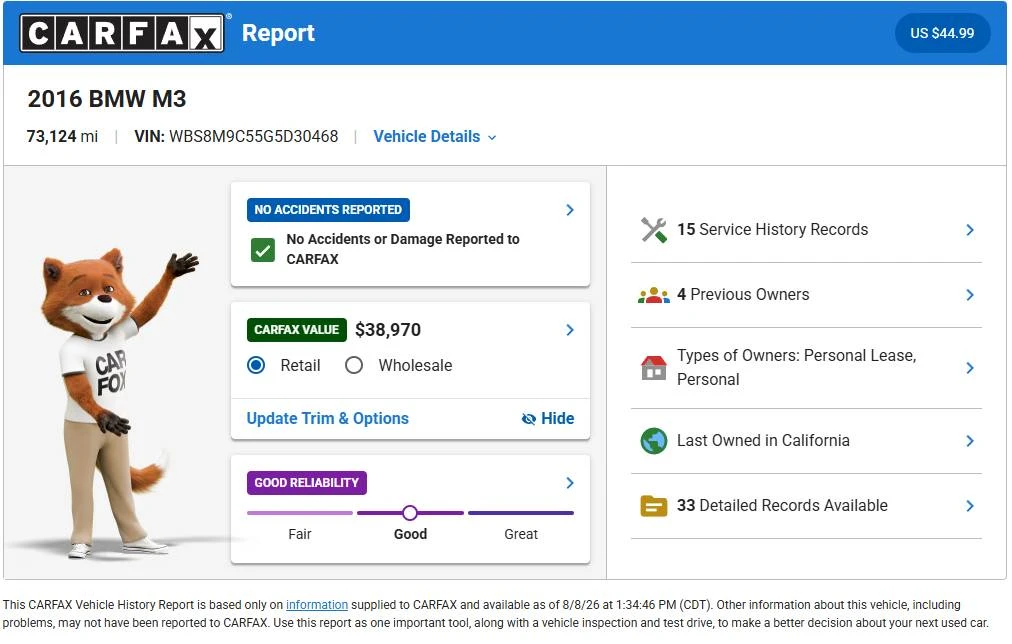Click the globe last owned icon
The height and width of the screenshot is (644, 1012).
[654, 441]
